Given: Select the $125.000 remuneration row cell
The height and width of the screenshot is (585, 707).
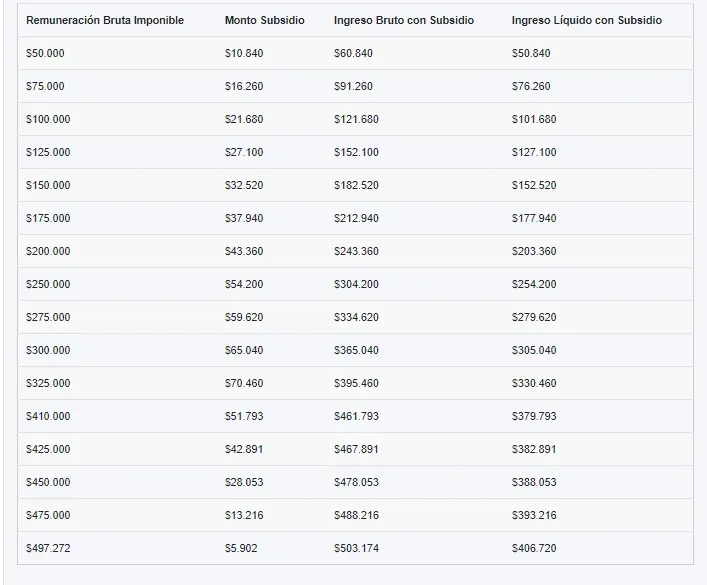Looking at the screenshot, I should click(x=48, y=152).
